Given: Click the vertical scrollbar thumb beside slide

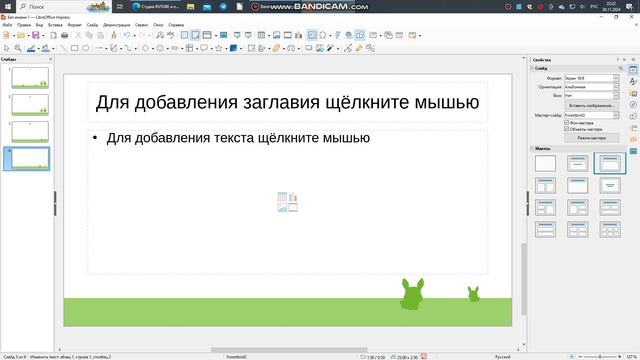Looking at the screenshot, I should tap(524, 279).
